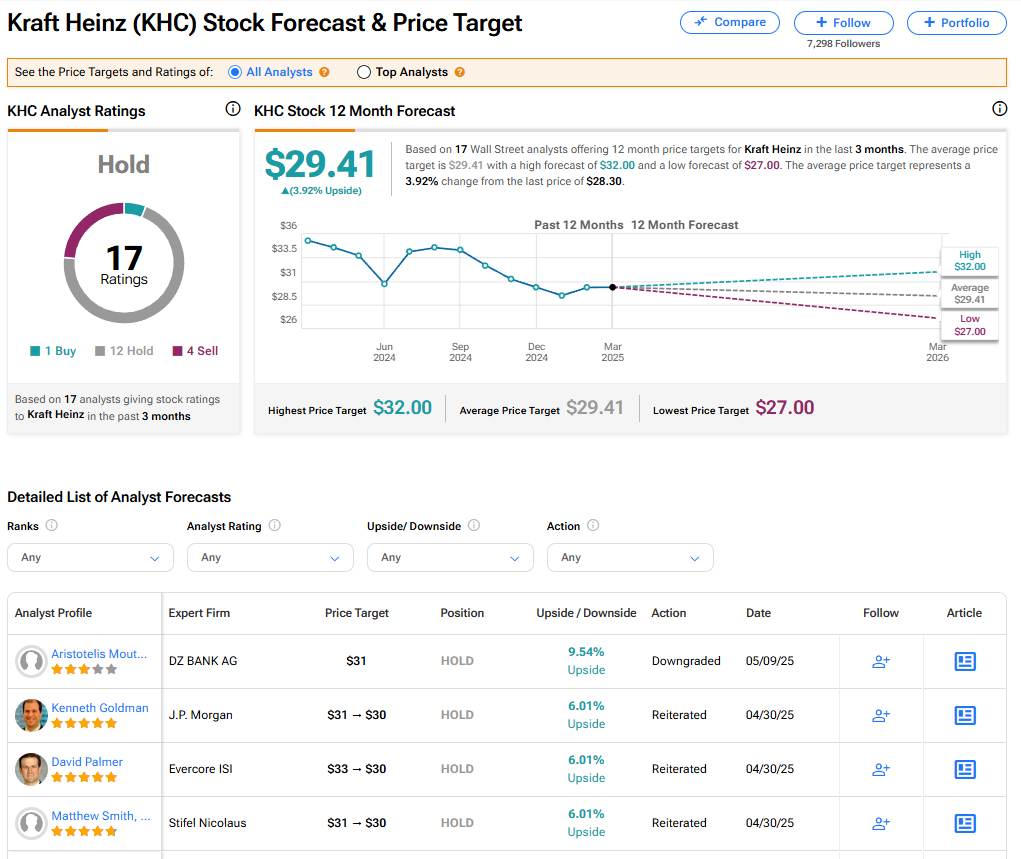The height and width of the screenshot is (859, 1021).
Task: Click the Upside / Downside column header
Action: point(586,613)
